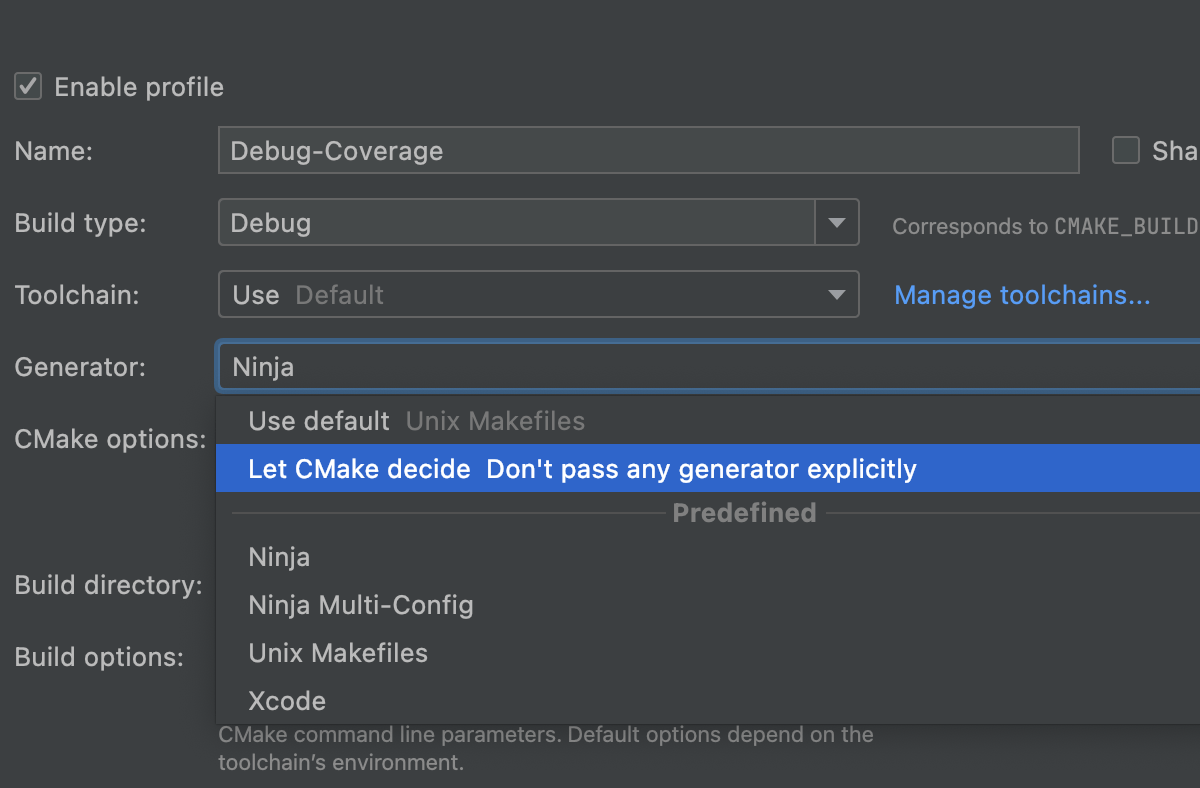1200x788 pixels.
Task: Click the Generator combo box showing Ninja
Action: point(708,367)
